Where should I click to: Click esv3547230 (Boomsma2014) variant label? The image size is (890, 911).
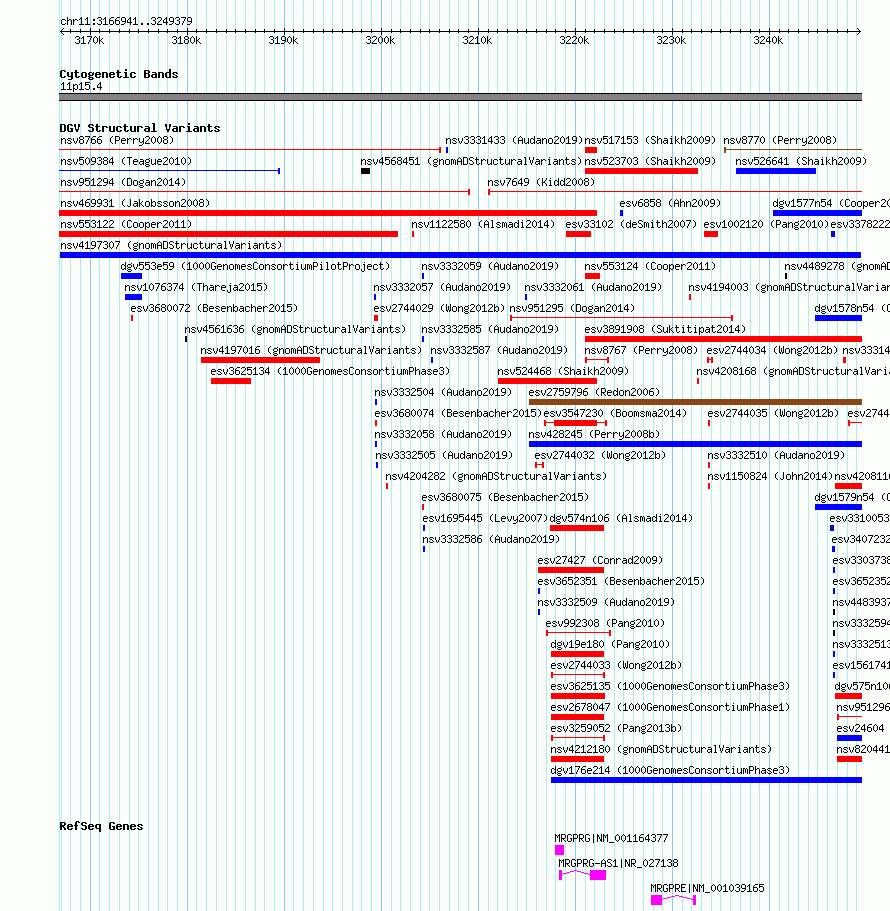pyautogui.click(x=615, y=413)
